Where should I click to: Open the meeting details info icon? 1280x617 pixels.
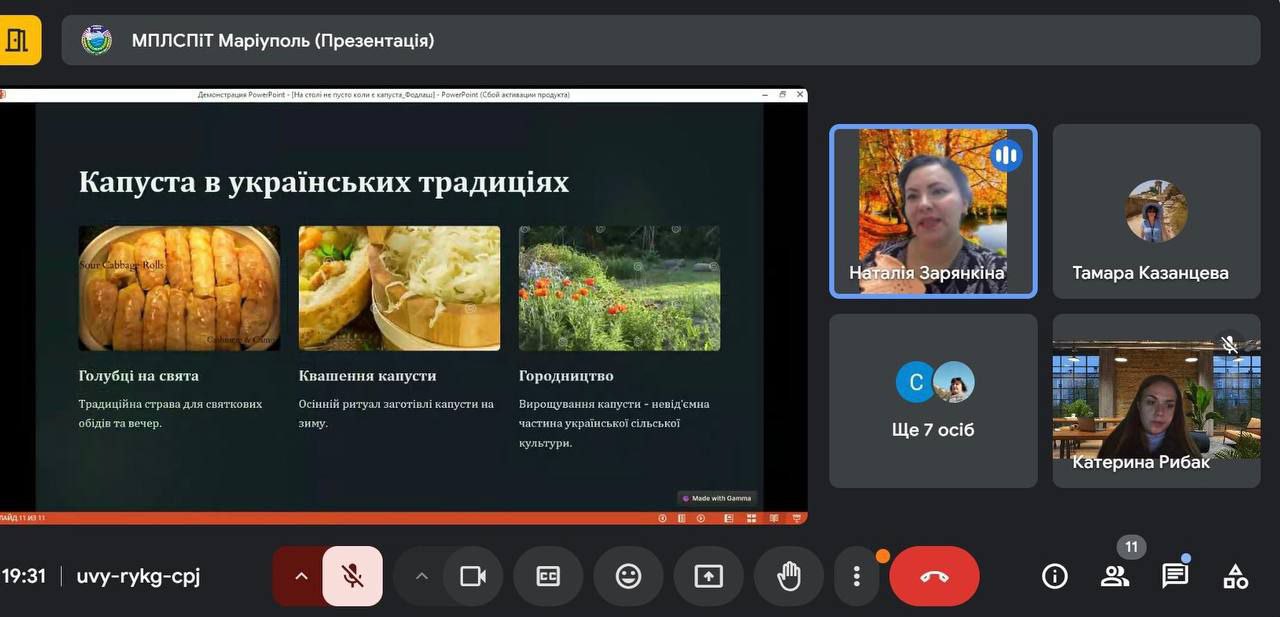point(1054,576)
